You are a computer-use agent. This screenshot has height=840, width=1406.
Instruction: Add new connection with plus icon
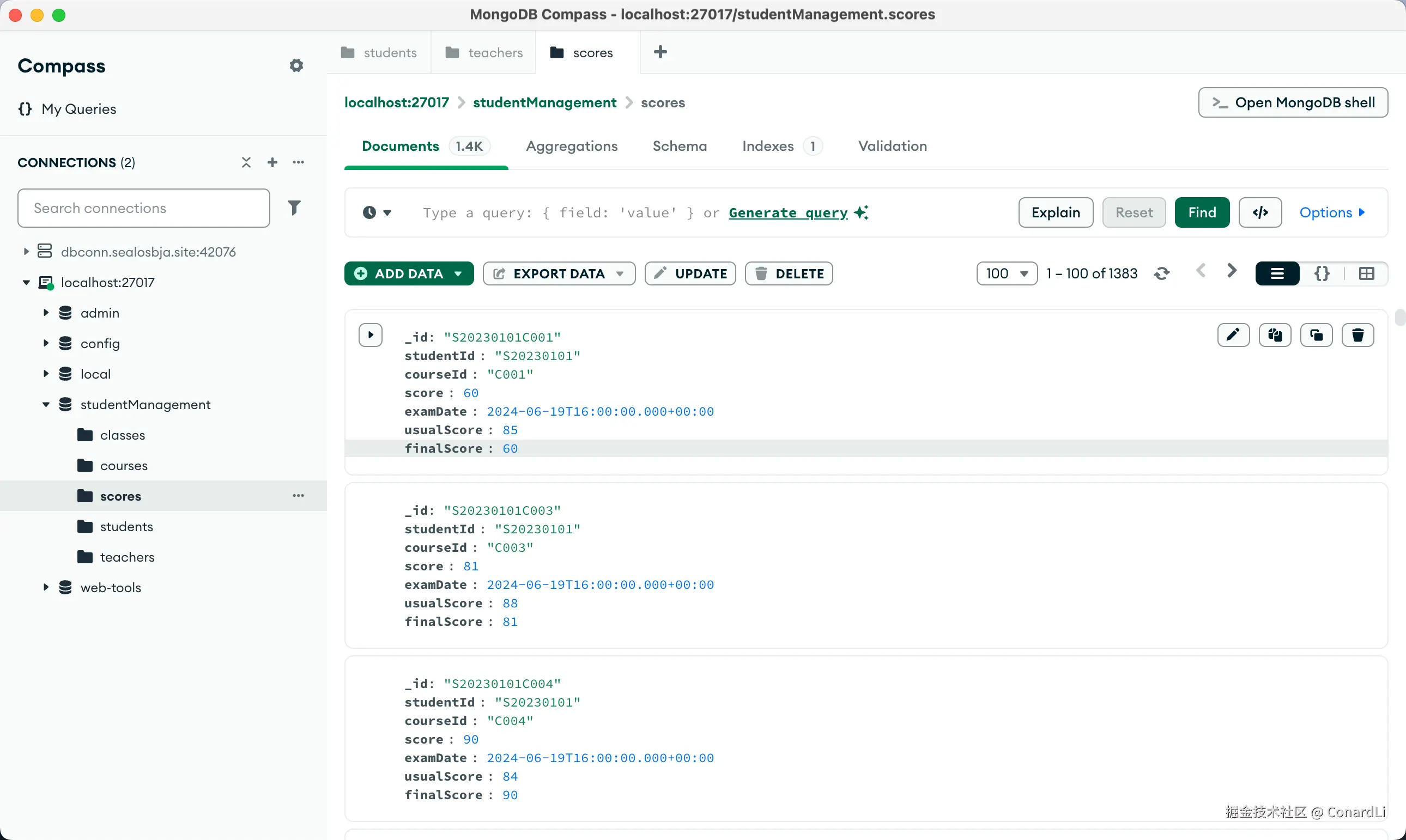pyautogui.click(x=272, y=162)
